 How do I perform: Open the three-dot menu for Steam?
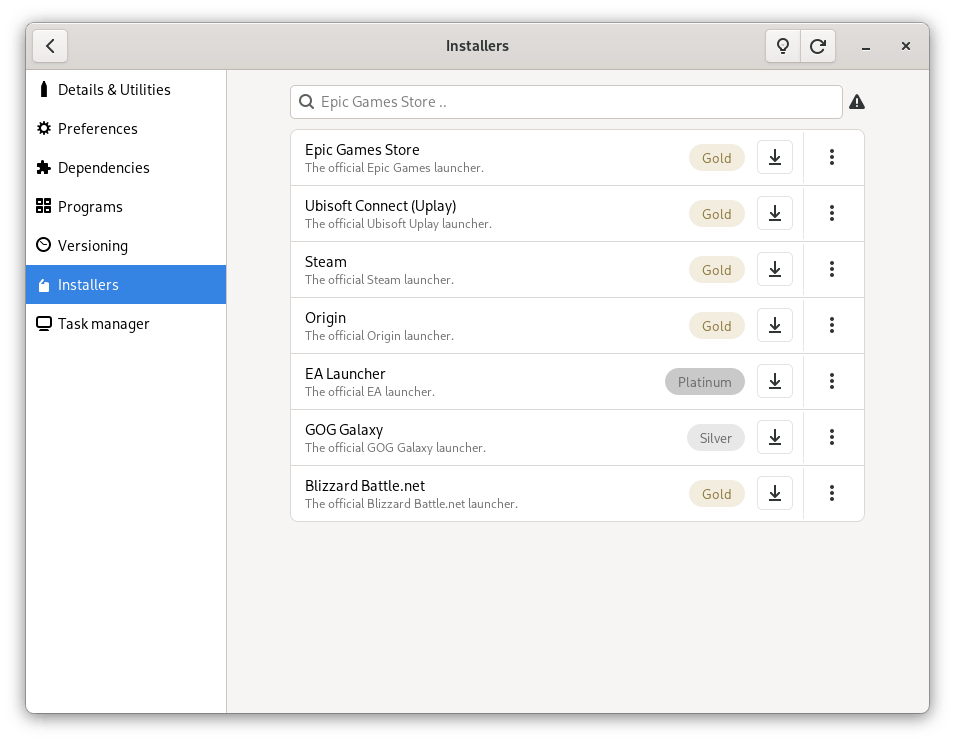[831, 269]
